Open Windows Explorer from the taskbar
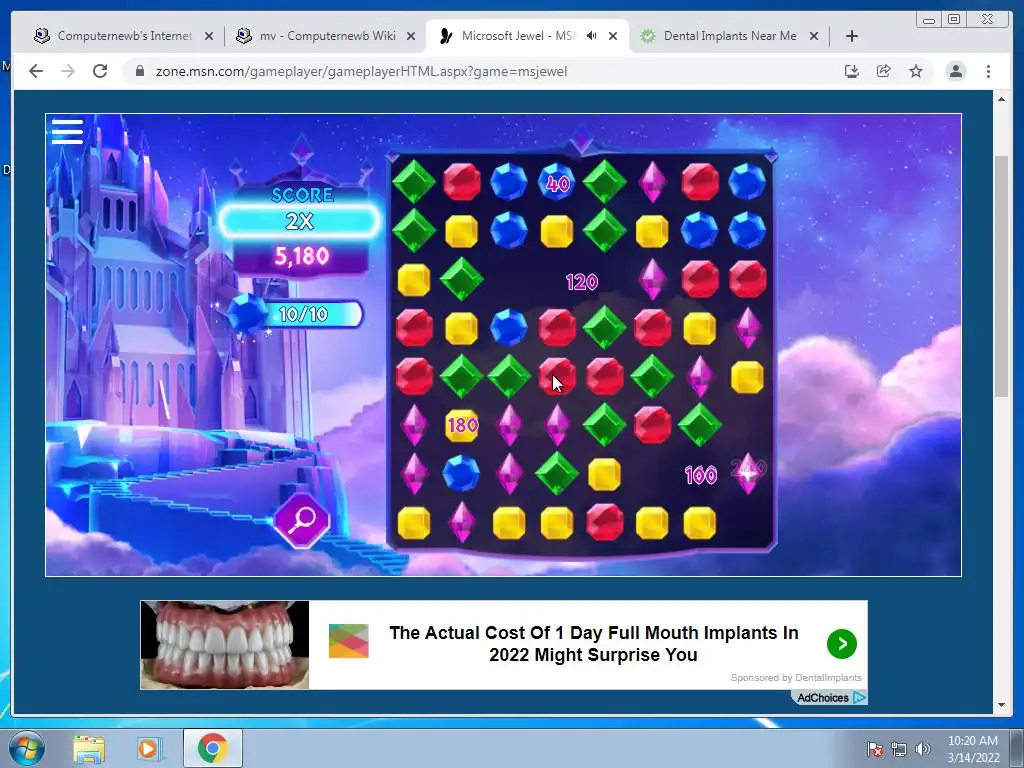This screenshot has height=768, width=1024. coord(89,749)
